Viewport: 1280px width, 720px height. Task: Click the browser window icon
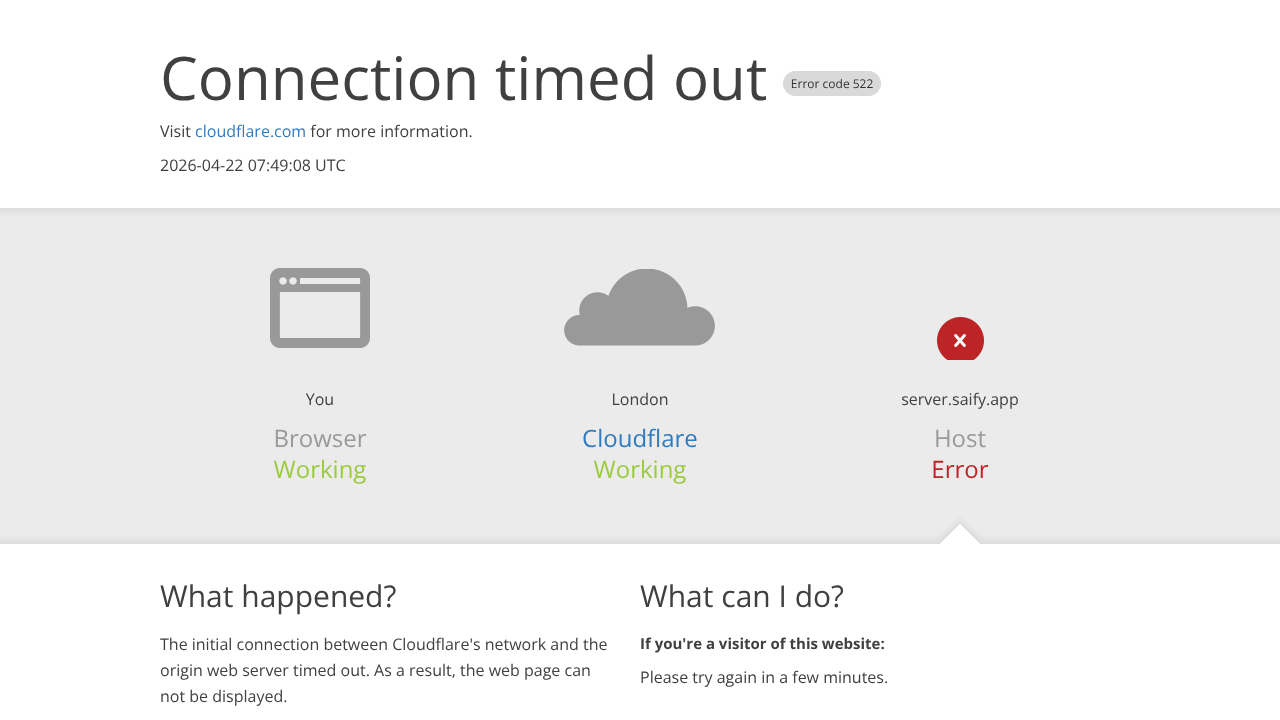click(x=320, y=308)
